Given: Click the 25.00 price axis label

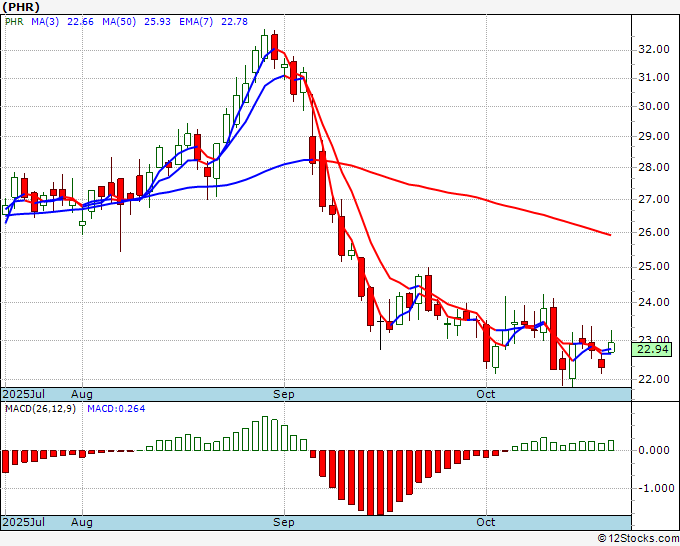Looking at the screenshot, I should pyautogui.click(x=654, y=266).
